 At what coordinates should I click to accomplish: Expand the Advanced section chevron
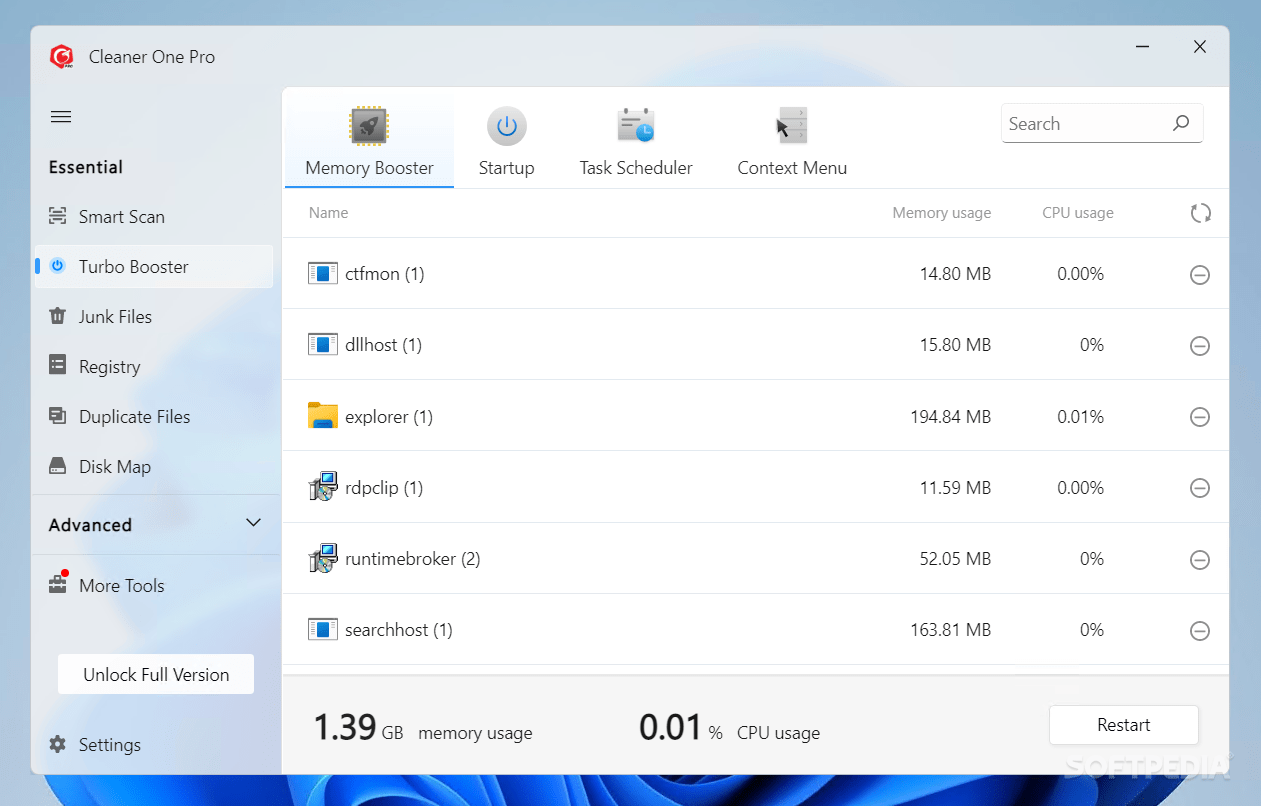point(254,523)
